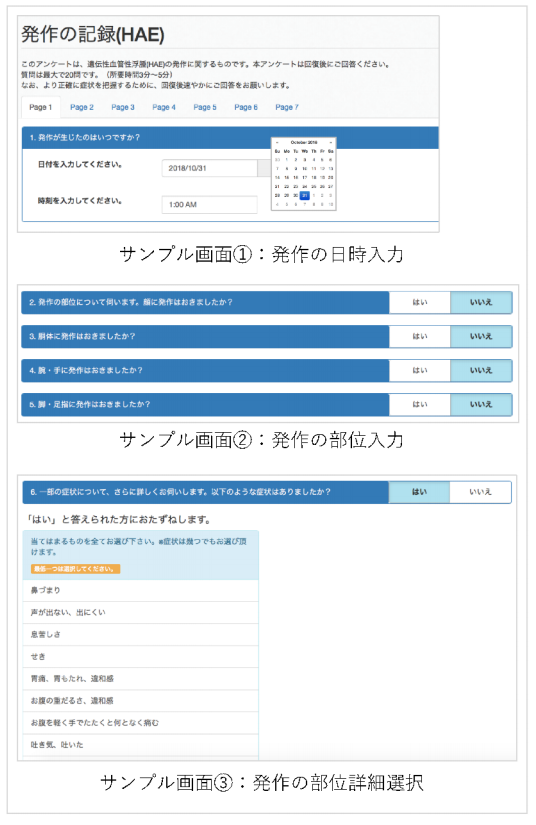Viewport: 536px width, 825px height.
Task: Select the symptom お腹の重だるさ、違和感
Action: (140, 701)
